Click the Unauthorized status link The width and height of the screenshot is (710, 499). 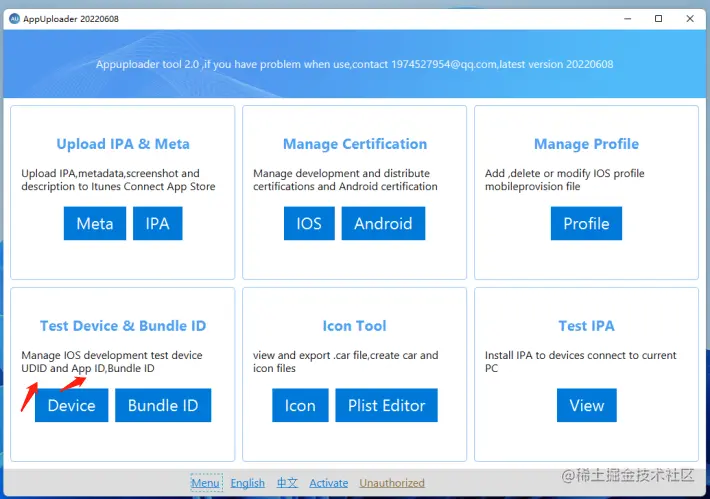click(392, 483)
